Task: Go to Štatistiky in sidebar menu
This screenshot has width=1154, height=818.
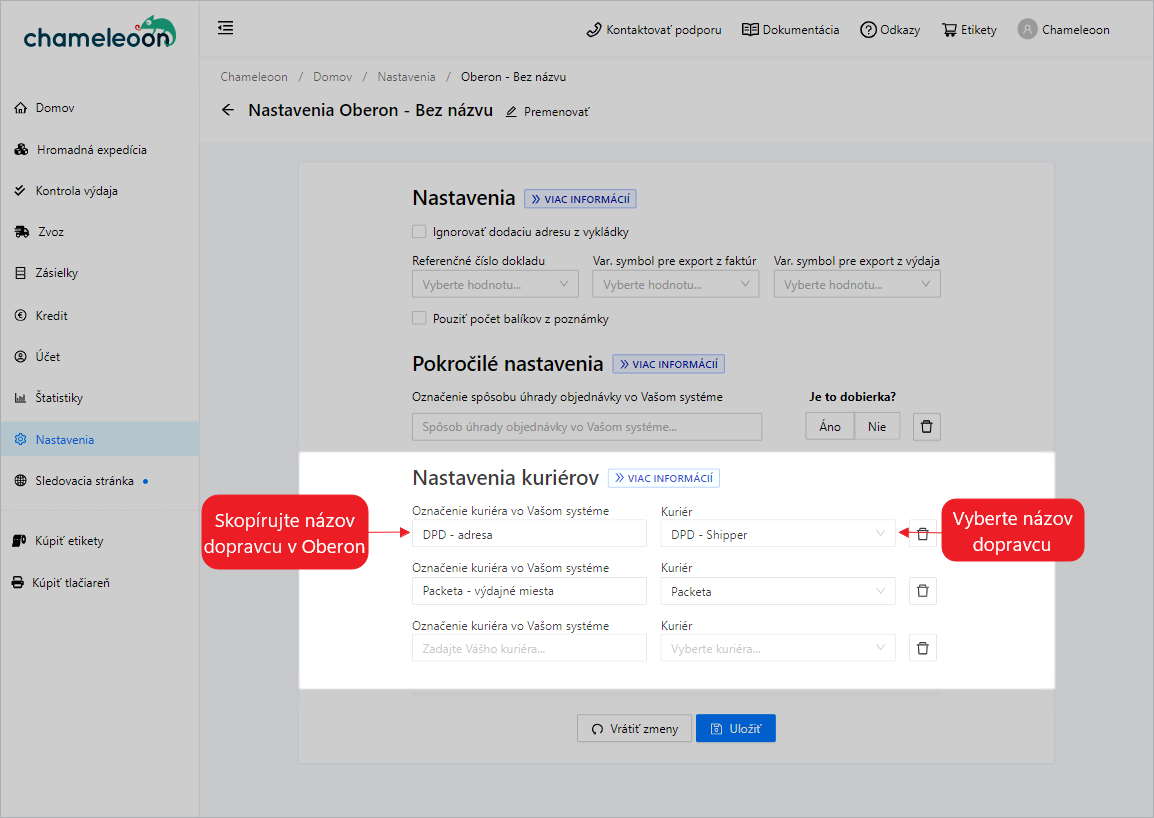Action: (x=59, y=398)
